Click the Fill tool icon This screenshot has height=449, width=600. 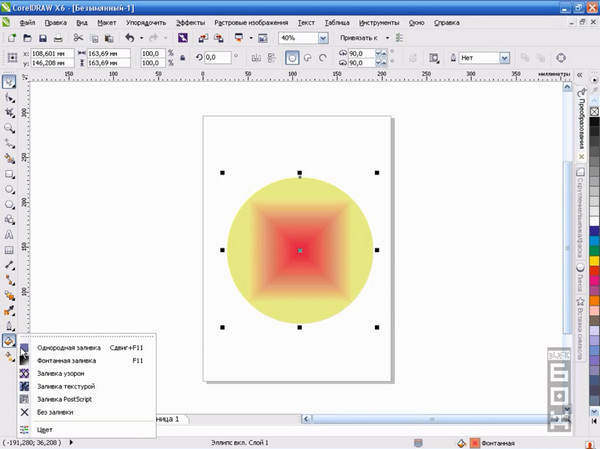10,340
